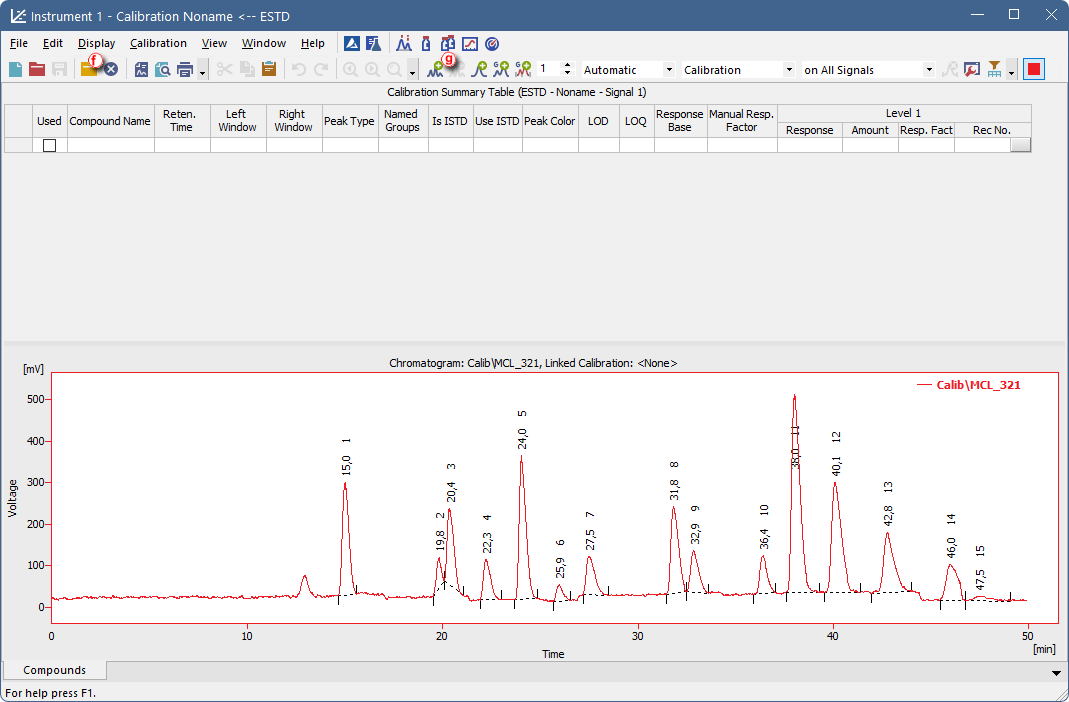This screenshot has height=702, width=1069.
Task: Open the on All Signals dropdown
Action: pyautogui.click(x=929, y=70)
